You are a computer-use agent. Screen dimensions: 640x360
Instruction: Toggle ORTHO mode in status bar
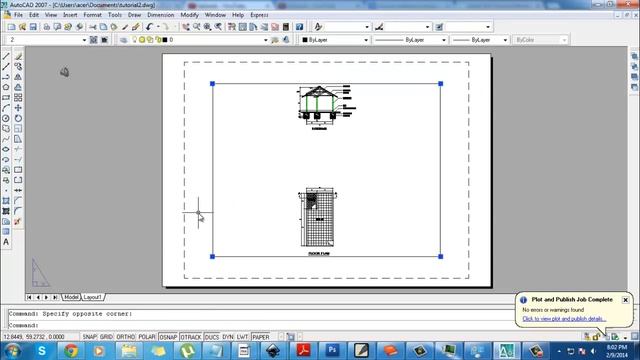125,337
